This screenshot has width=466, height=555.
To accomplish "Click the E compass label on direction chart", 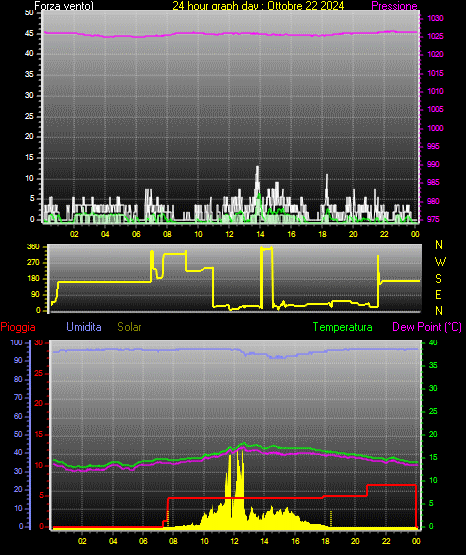I will coord(438,295).
